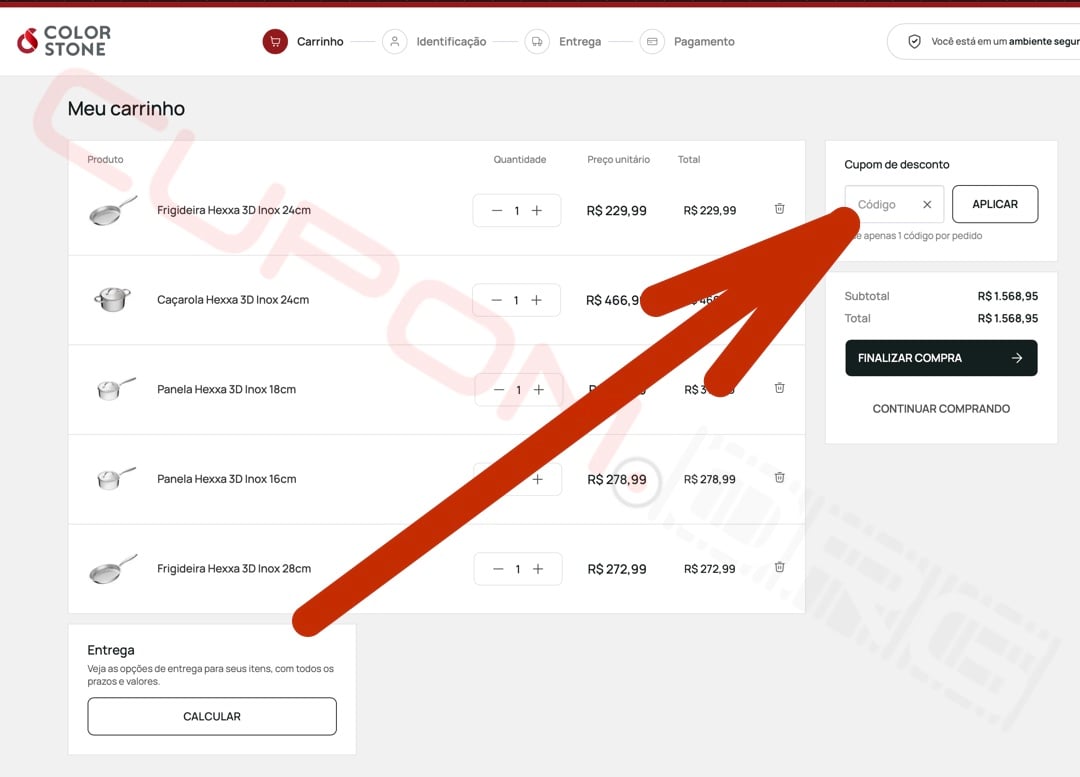This screenshot has width=1080, height=777.
Task: Open the Frigideira Hexxa 28cm product thumbnail
Action: pyautogui.click(x=113, y=569)
